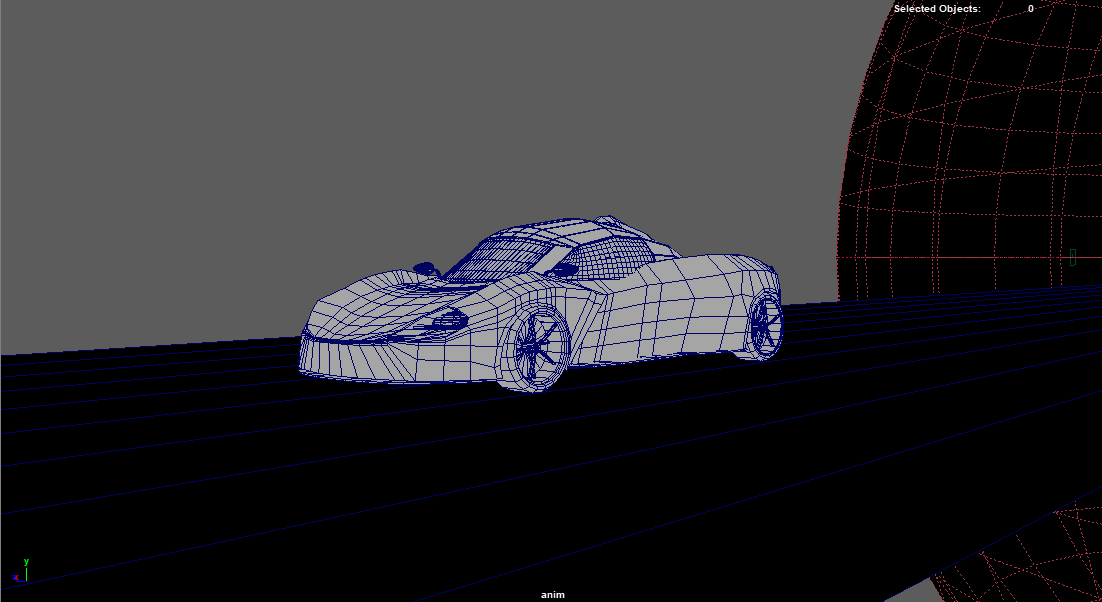Select the small green camera icon
This screenshot has height=602, width=1102.
point(1072,257)
